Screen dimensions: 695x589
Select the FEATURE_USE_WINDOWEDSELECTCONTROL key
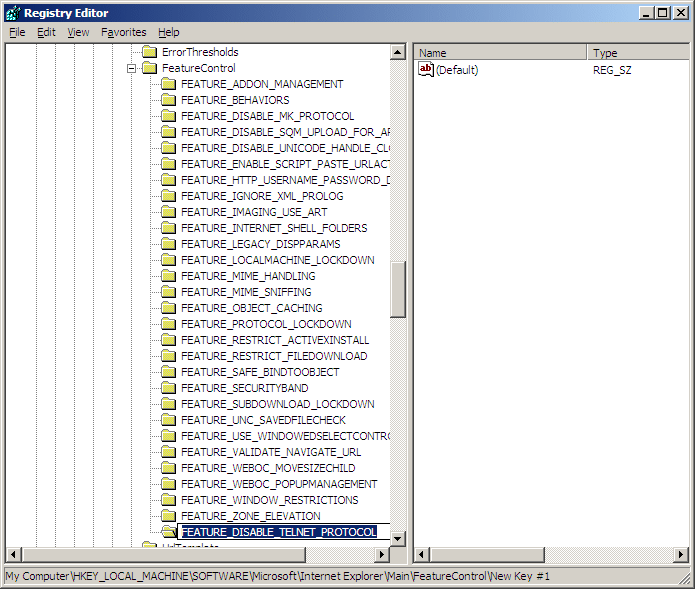[x=285, y=436]
